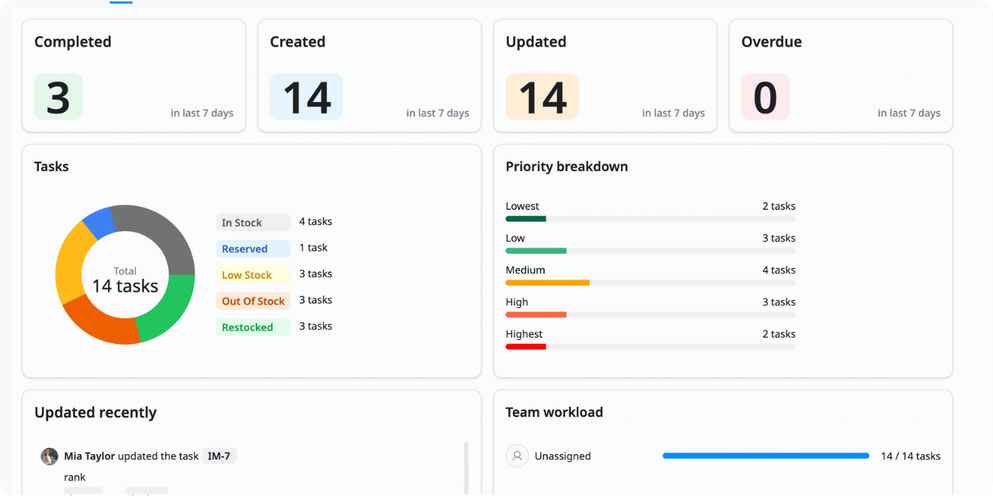Click the Medium priority bar

(x=650, y=282)
